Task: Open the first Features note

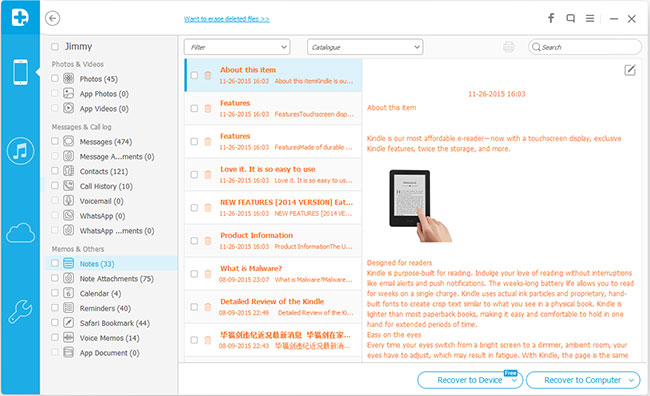Action: tap(274, 108)
